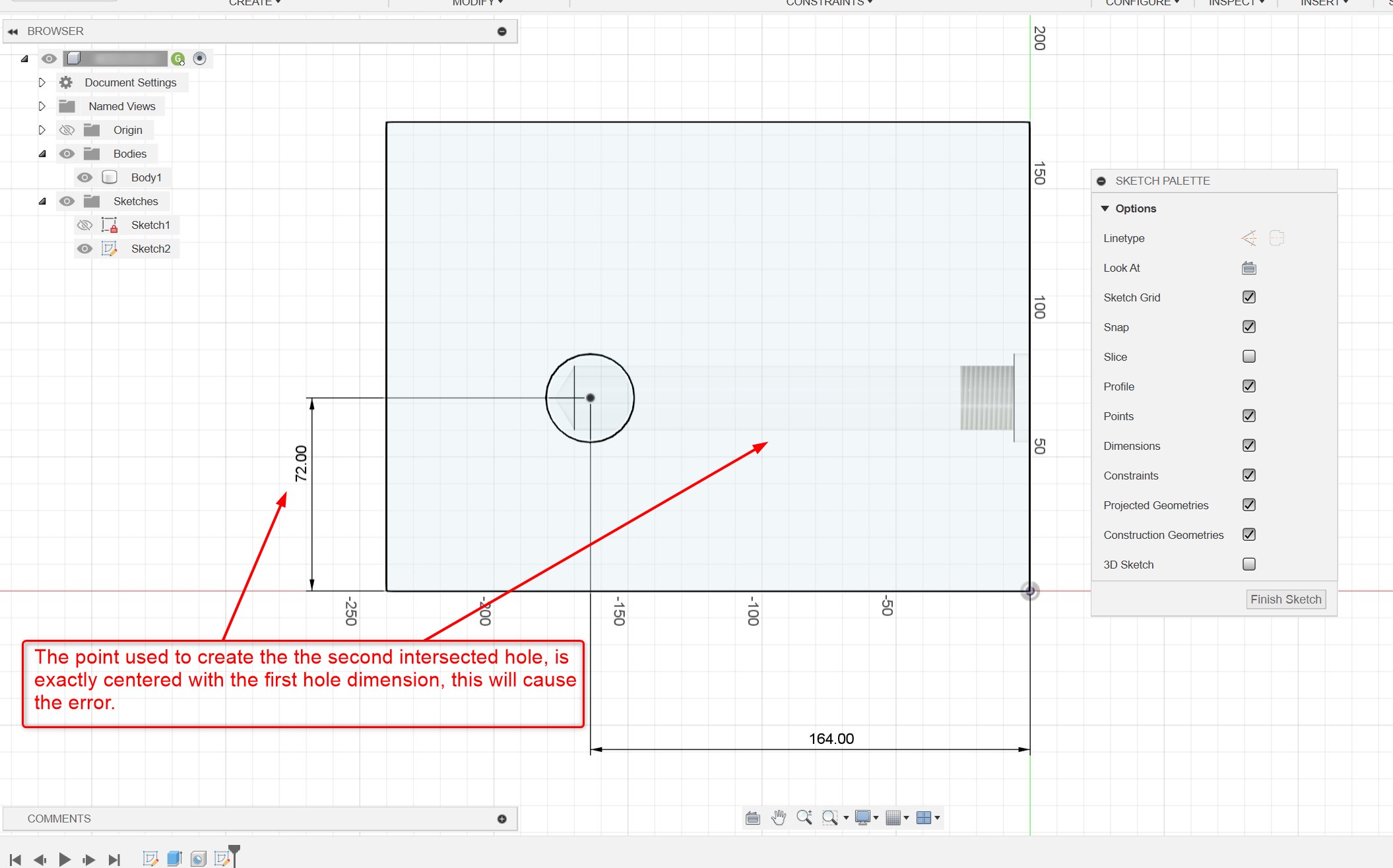Select the Extrude feature in the timeline
Screen dimensions: 1393x868
[x=175, y=857]
